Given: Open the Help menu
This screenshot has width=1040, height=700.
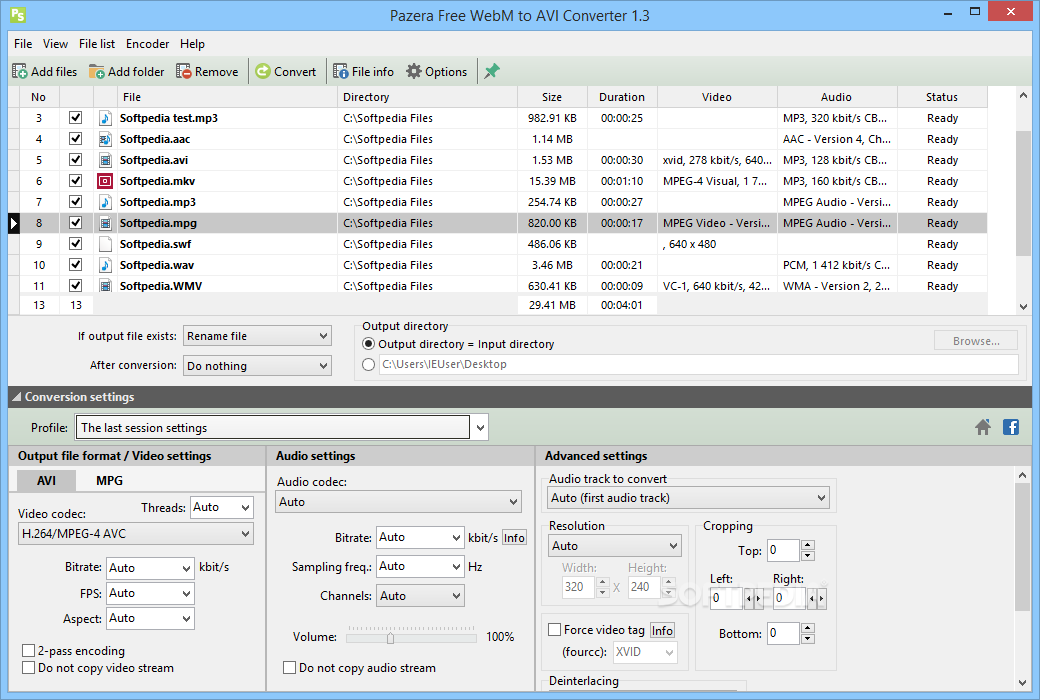Looking at the screenshot, I should coord(192,44).
